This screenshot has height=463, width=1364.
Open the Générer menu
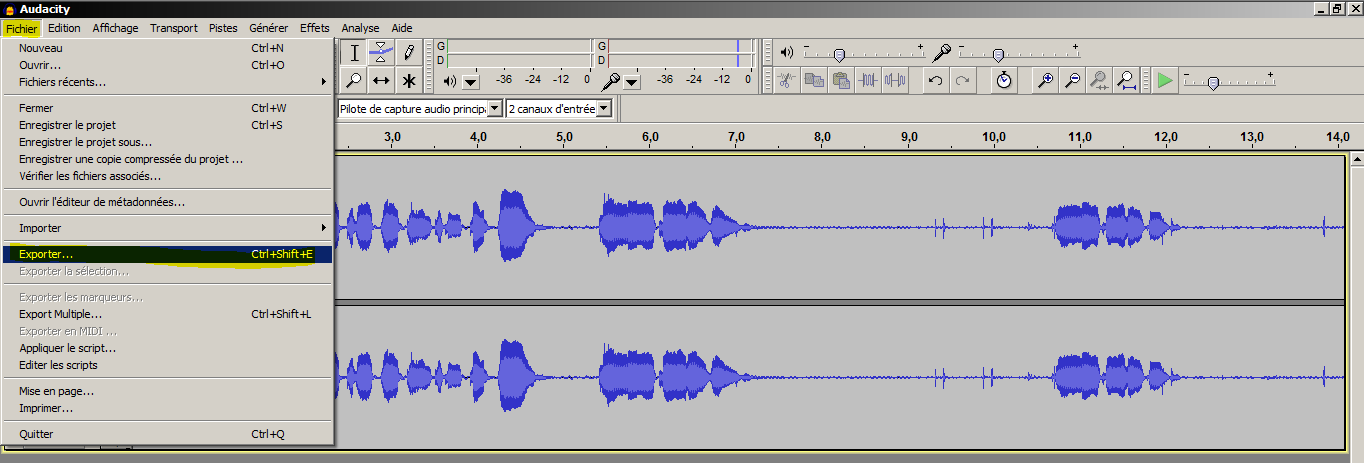coord(268,28)
